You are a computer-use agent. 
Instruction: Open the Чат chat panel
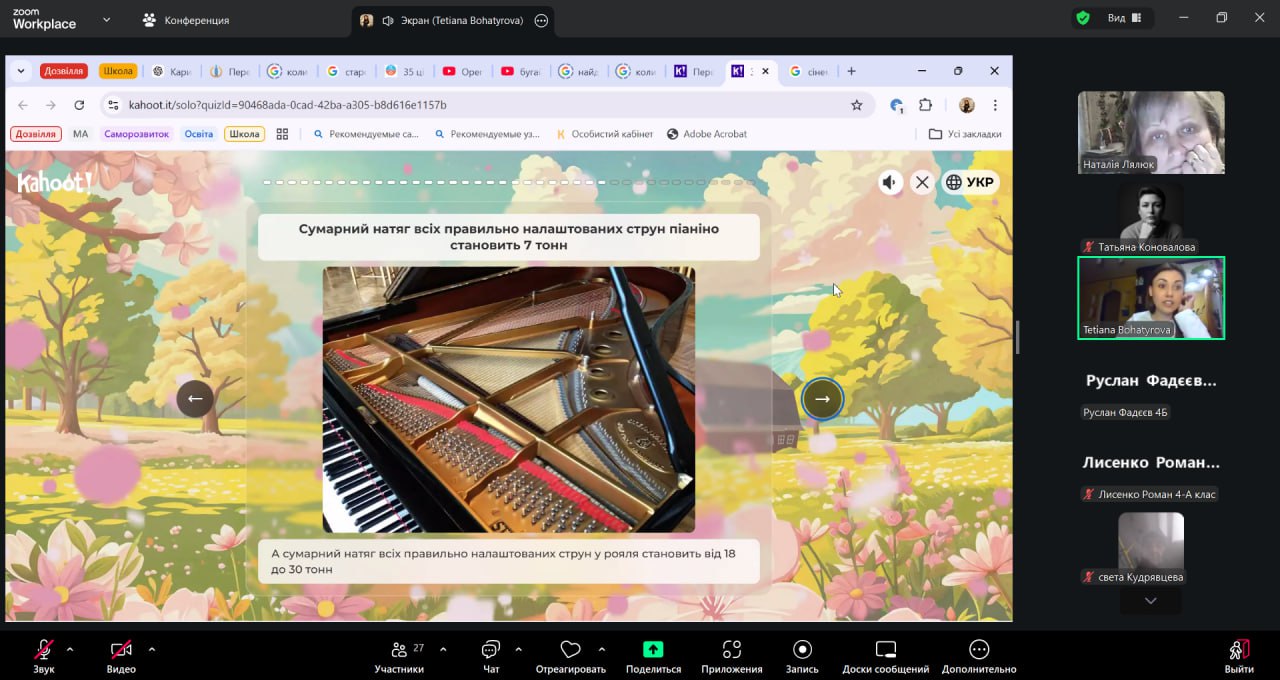490,650
